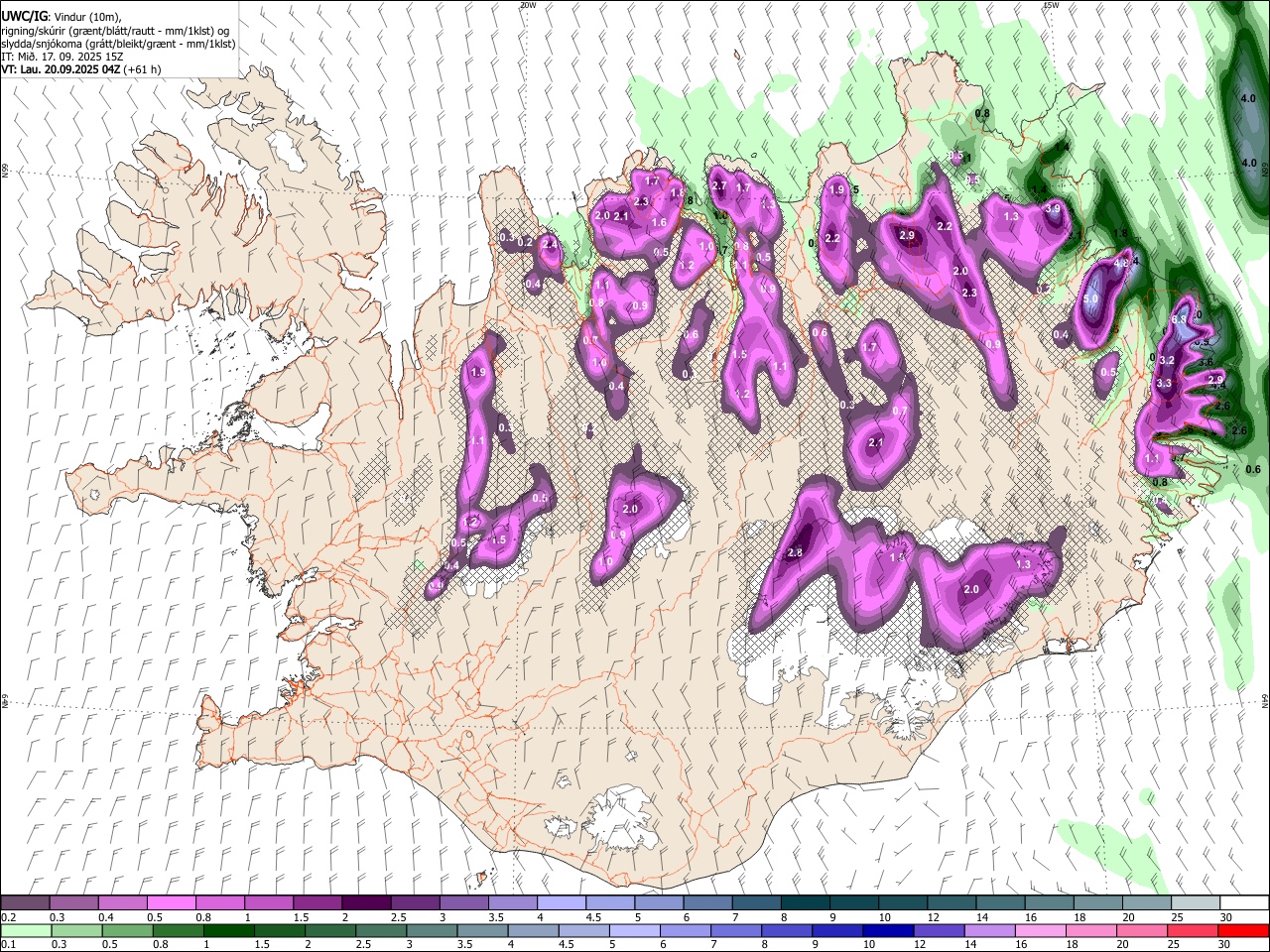Choose the darkest purple 2 swatch, upper legend
1270x952 pixels.
[366, 902]
